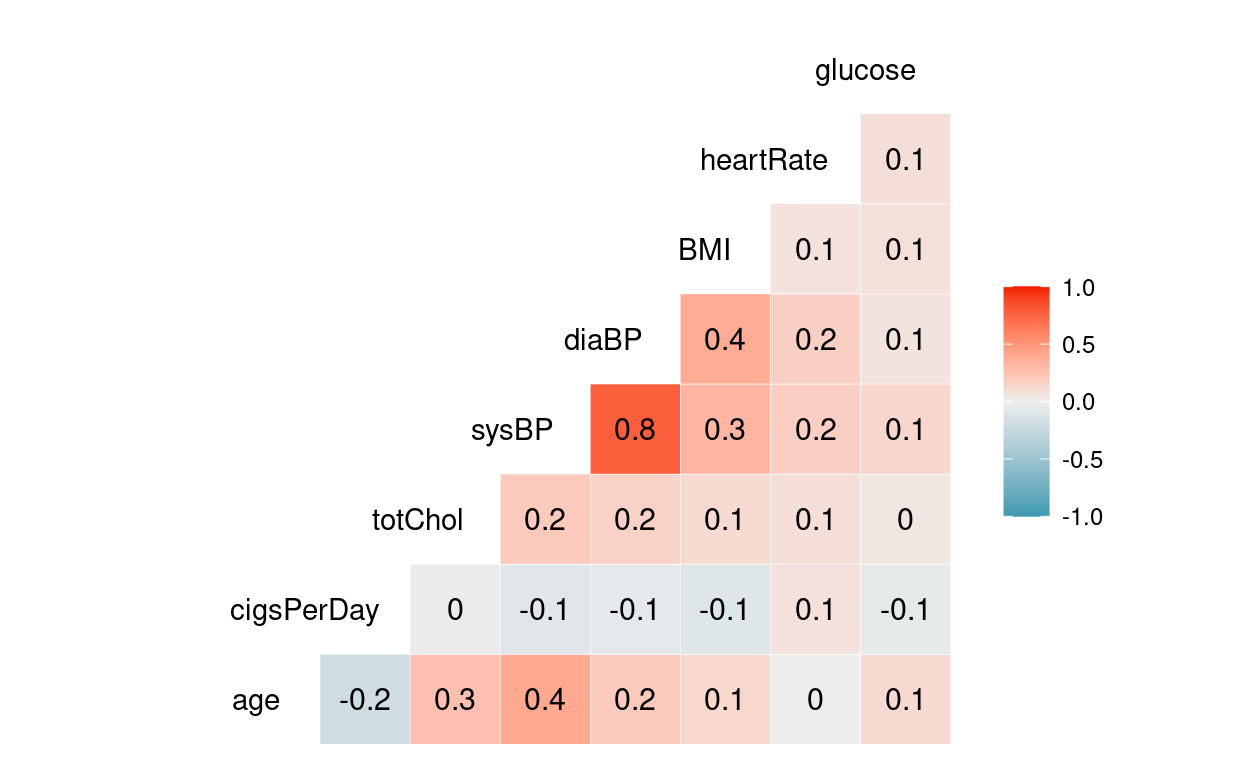
Task: Select the 0.4 cell in the age row
Action: click(x=545, y=700)
